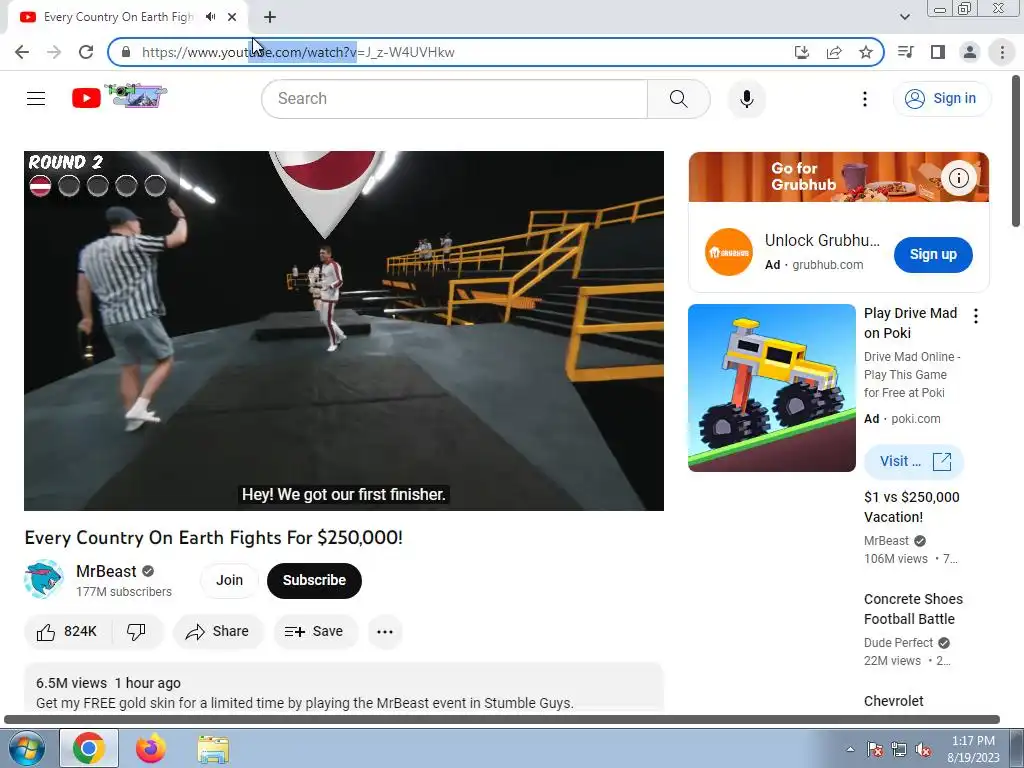Toggle Chrome side panel icon
Image resolution: width=1024 pixels, height=768 pixels.
pyautogui.click(x=938, y=52)
